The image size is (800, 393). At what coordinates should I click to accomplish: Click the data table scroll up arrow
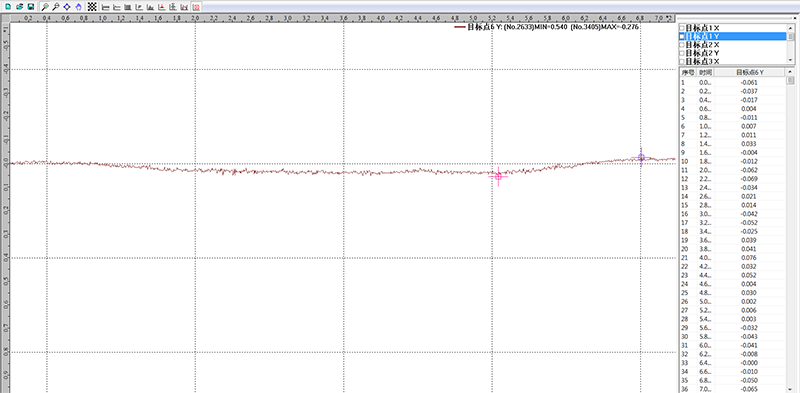click(791, 71)
